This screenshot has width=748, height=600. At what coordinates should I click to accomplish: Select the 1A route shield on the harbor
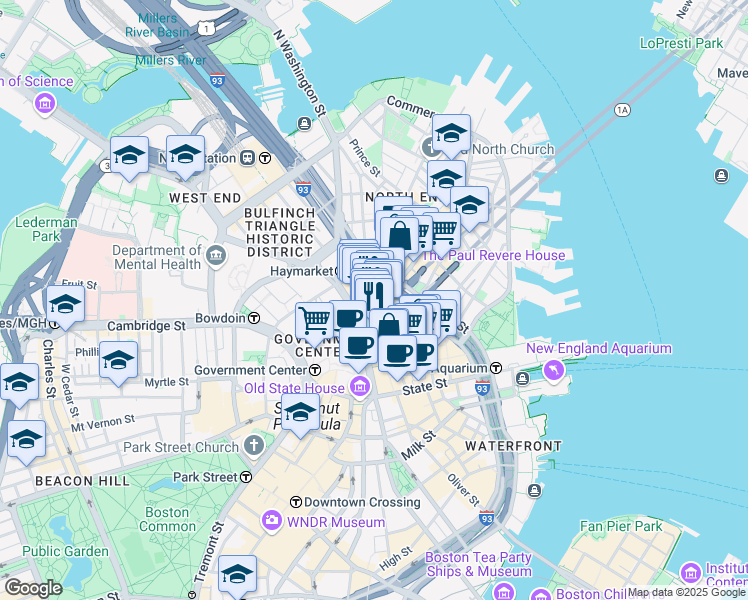pos(622,111)
